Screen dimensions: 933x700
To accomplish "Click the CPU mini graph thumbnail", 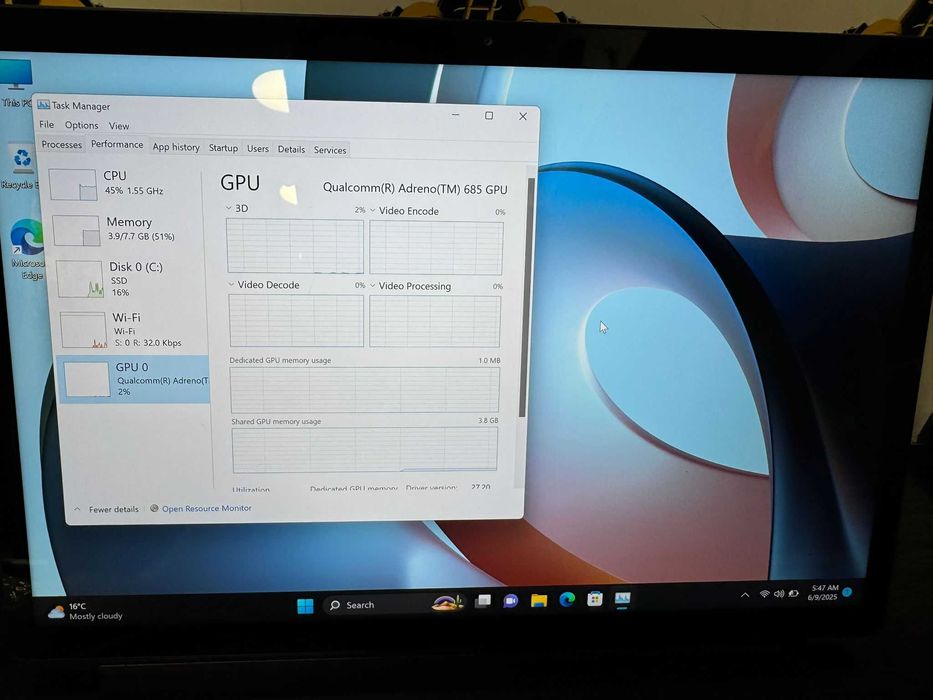I will [x=73, y=185].
